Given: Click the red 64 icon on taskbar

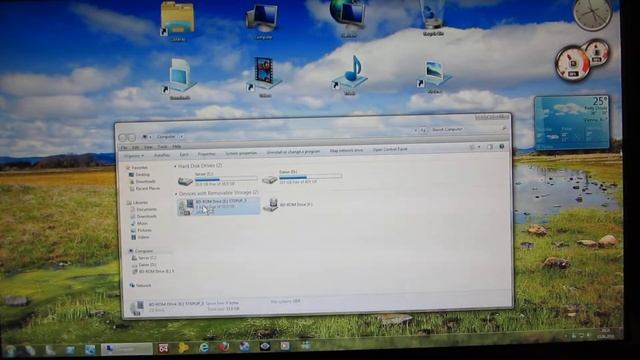Looking at the screenshot, I should tap(163, 348).
